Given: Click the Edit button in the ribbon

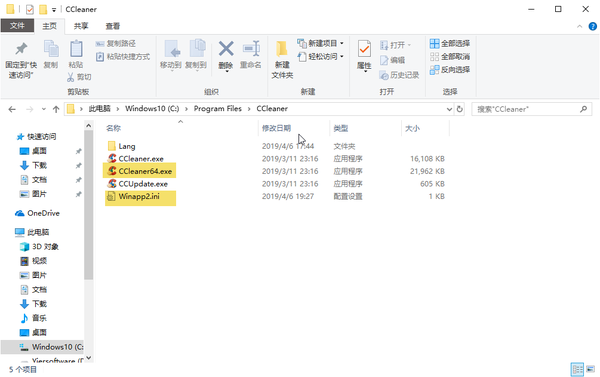Looking at the screenshot, I should pyautogui.click(x=392, y=60).
